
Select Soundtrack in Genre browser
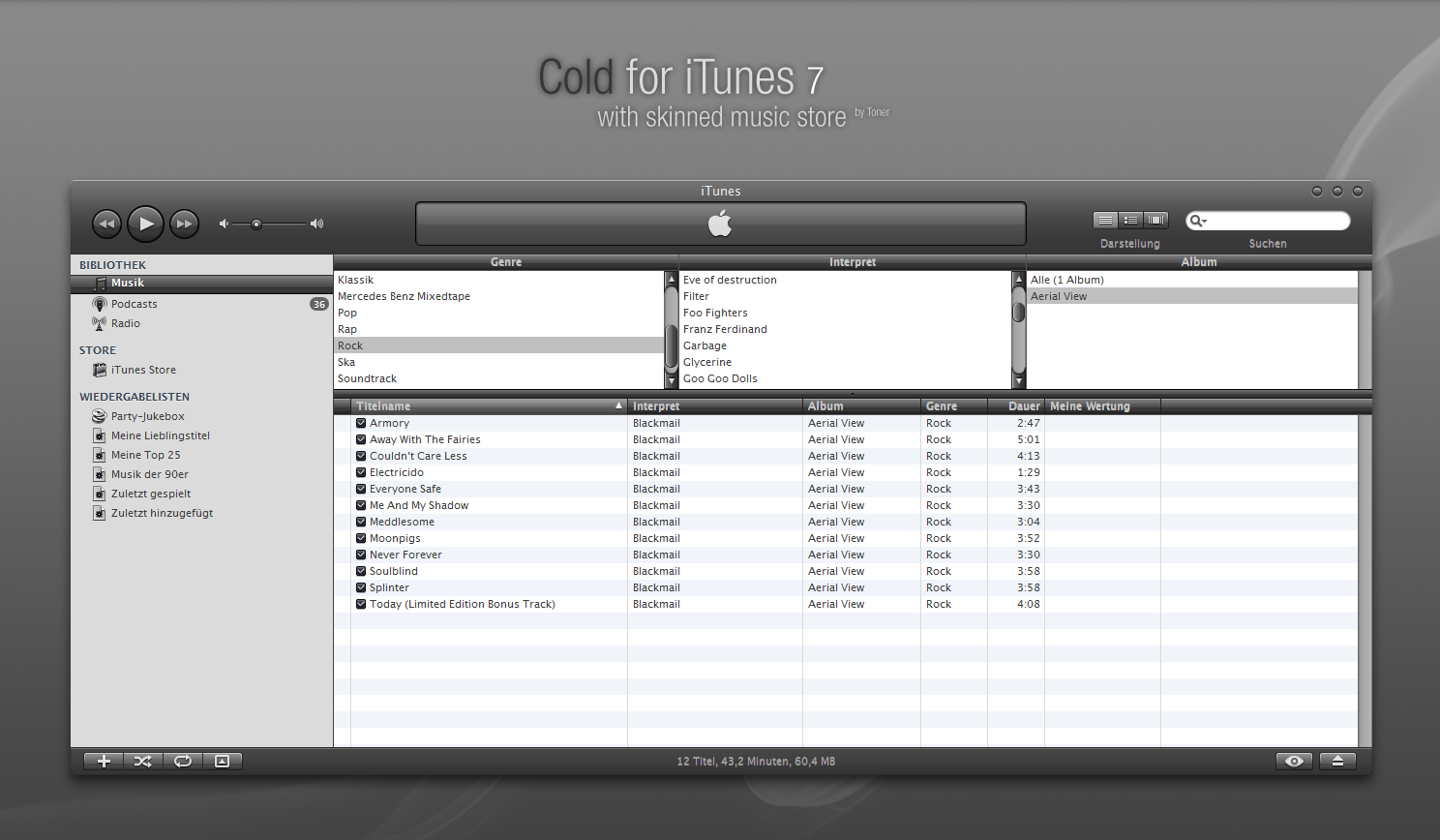498,378
